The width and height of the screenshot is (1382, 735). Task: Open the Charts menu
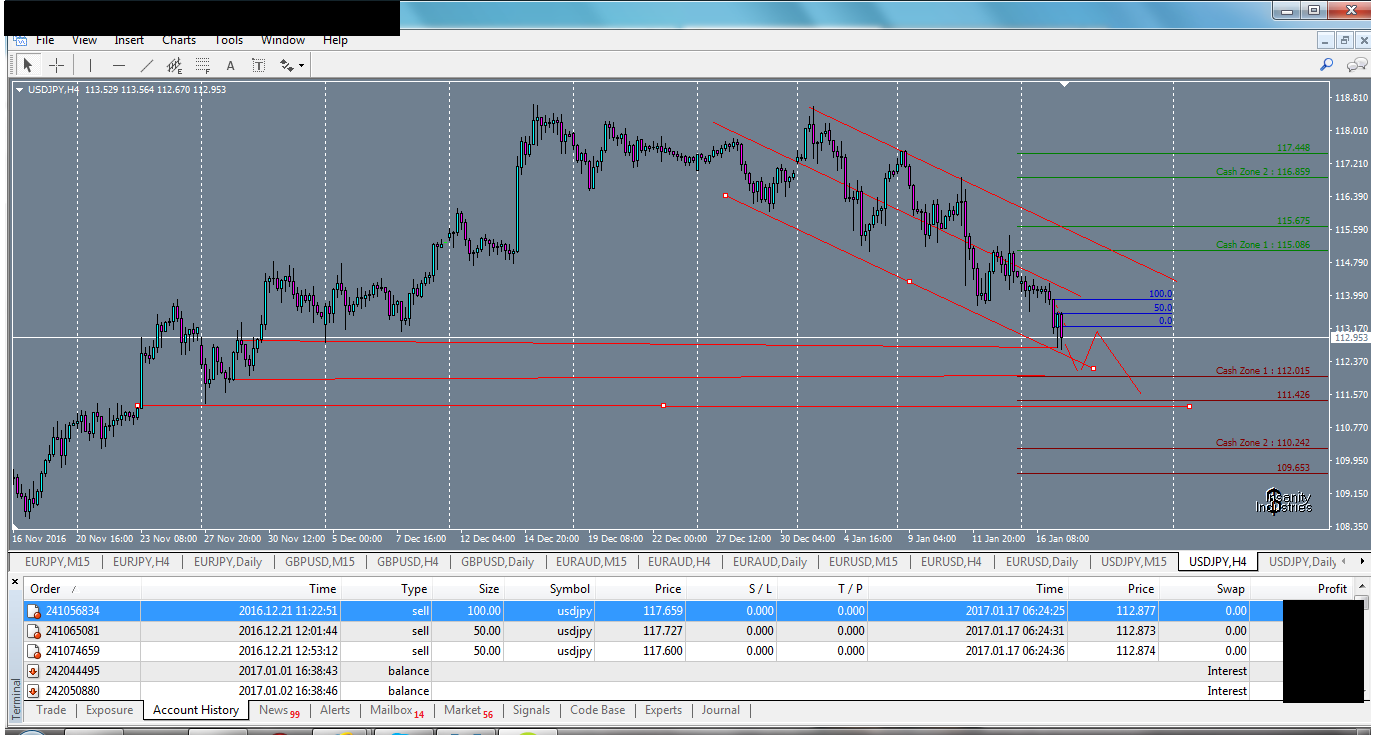(179, 40)
